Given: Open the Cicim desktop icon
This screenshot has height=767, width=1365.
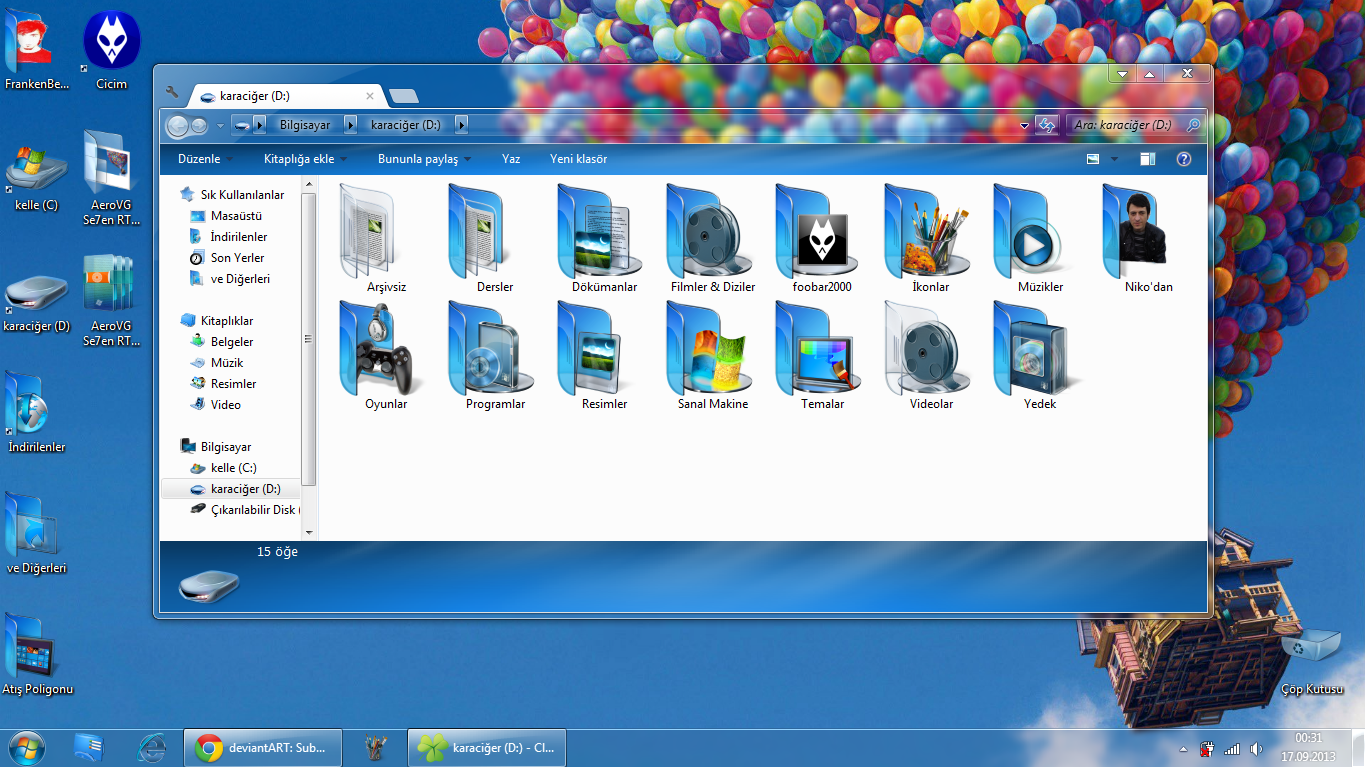Looking at the screenshot, I should click(x=111, y=49).
